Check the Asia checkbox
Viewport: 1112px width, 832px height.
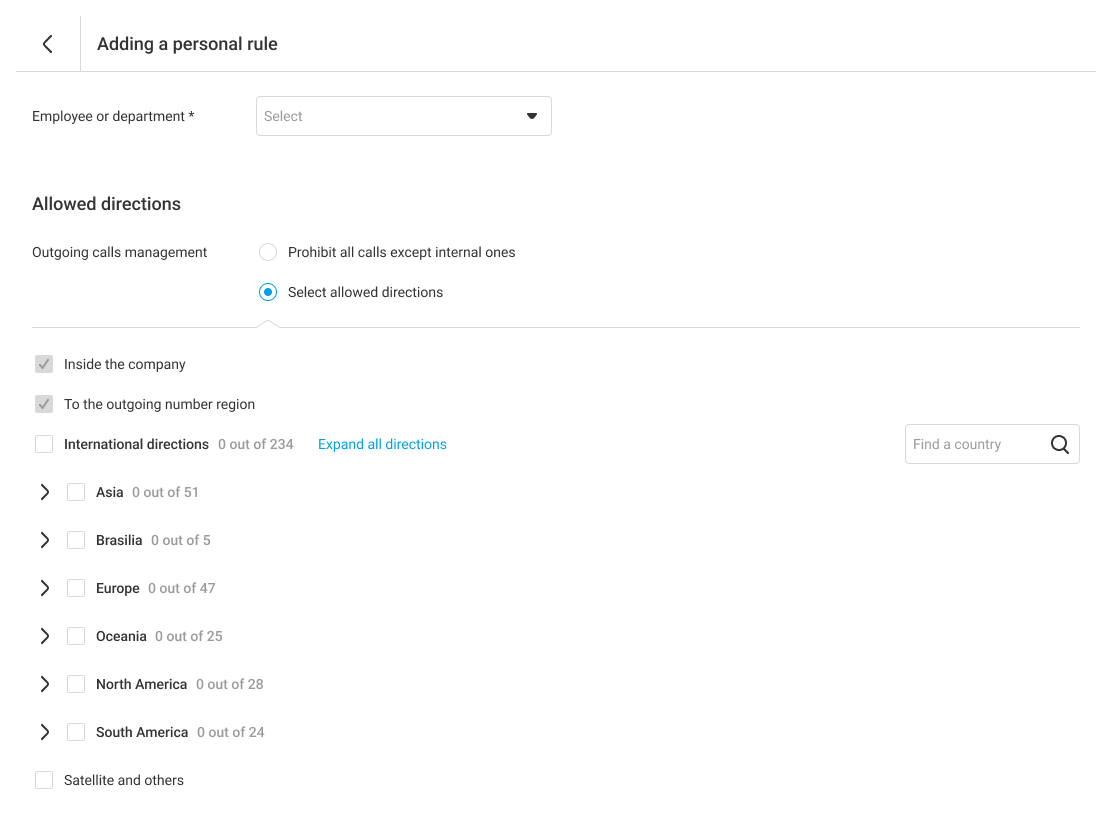76,492
